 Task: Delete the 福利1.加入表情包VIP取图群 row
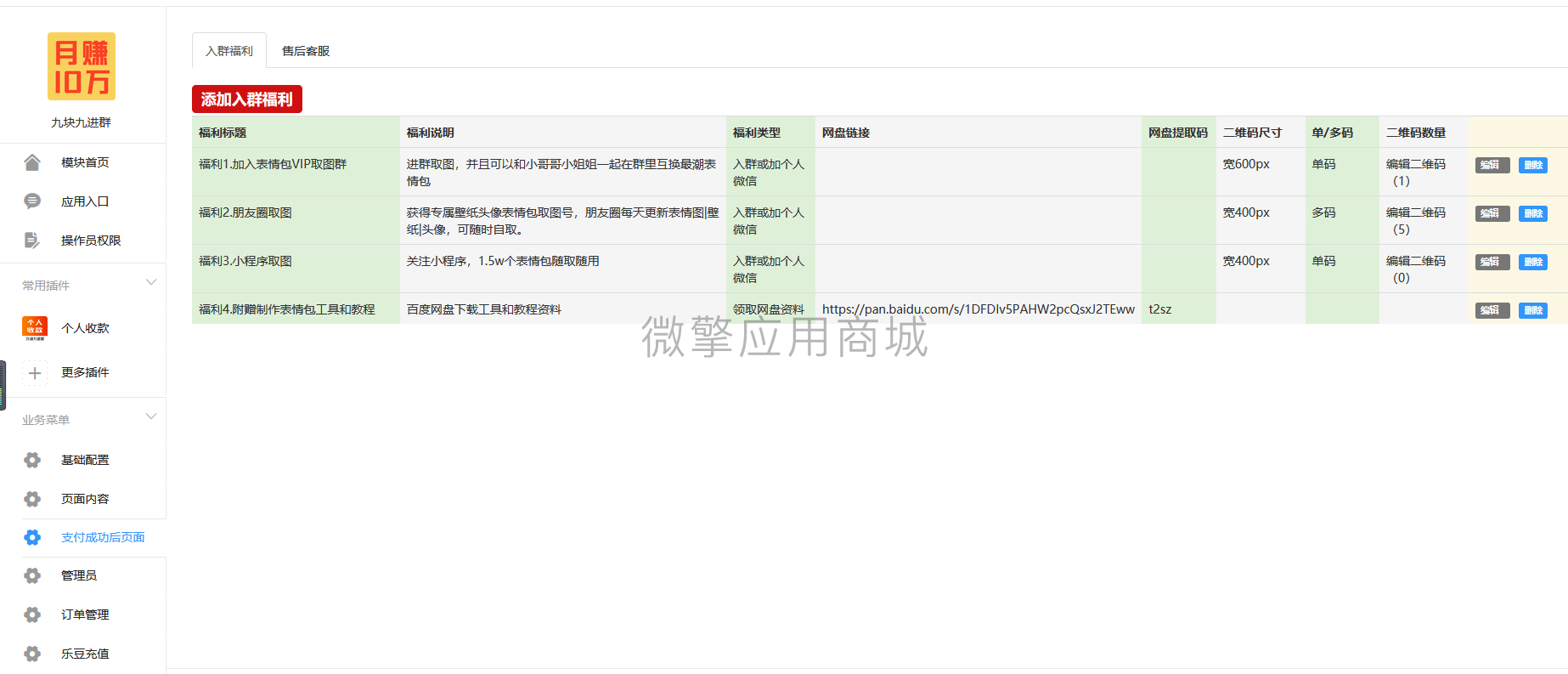1533,165
